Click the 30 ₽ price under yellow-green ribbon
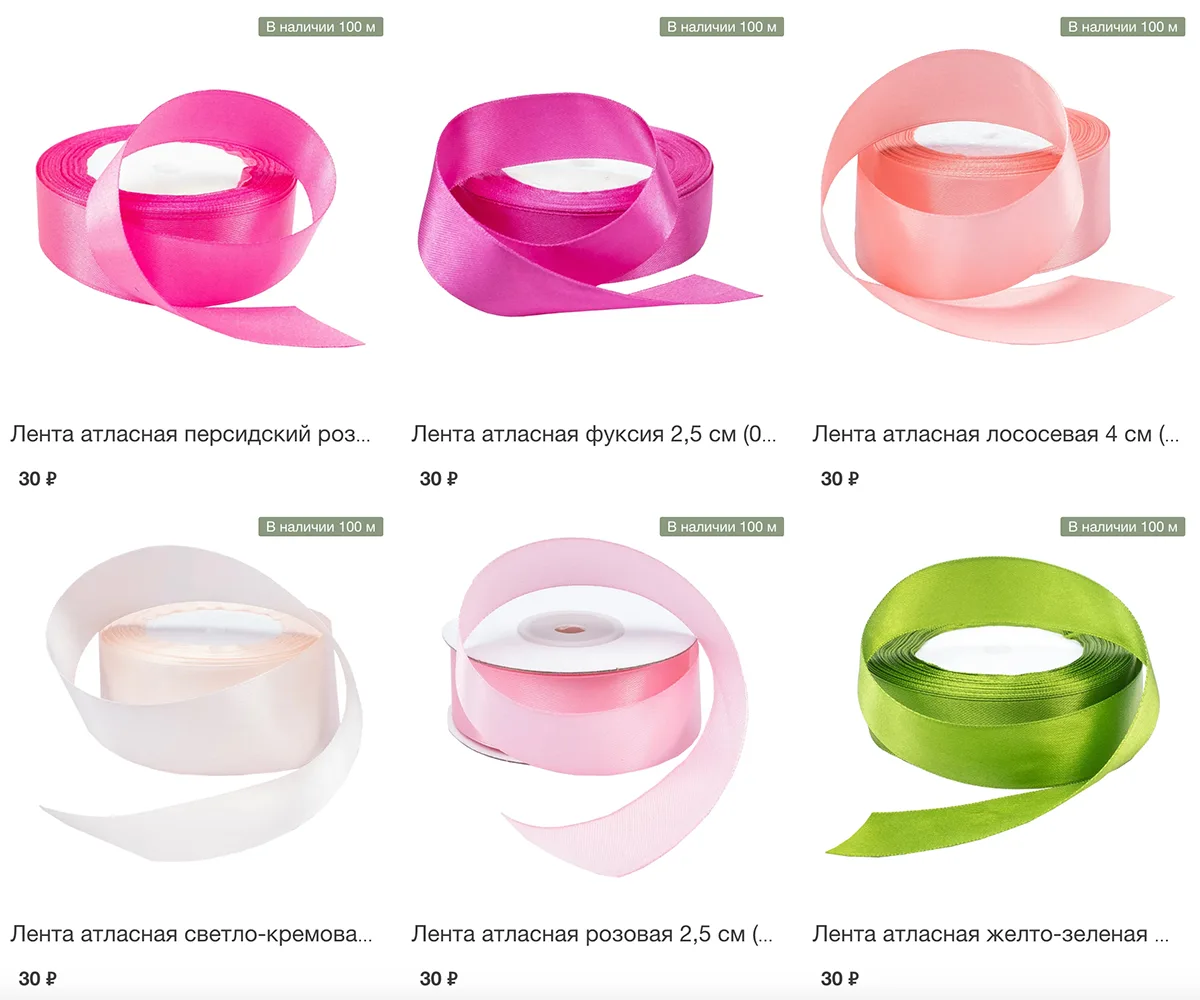The width and height of the screenshot is (1200, 1000). [840, 978]
